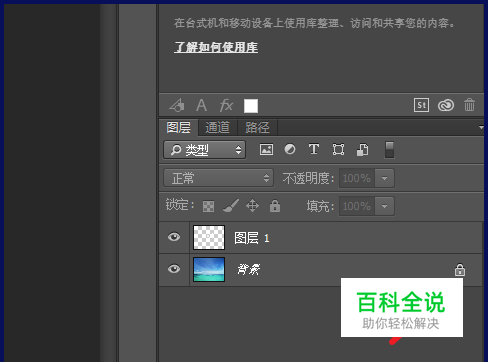The image size is (488, 362).
Task: Click the lock transparent pixels icon
Action: click(x=208, y=206)
